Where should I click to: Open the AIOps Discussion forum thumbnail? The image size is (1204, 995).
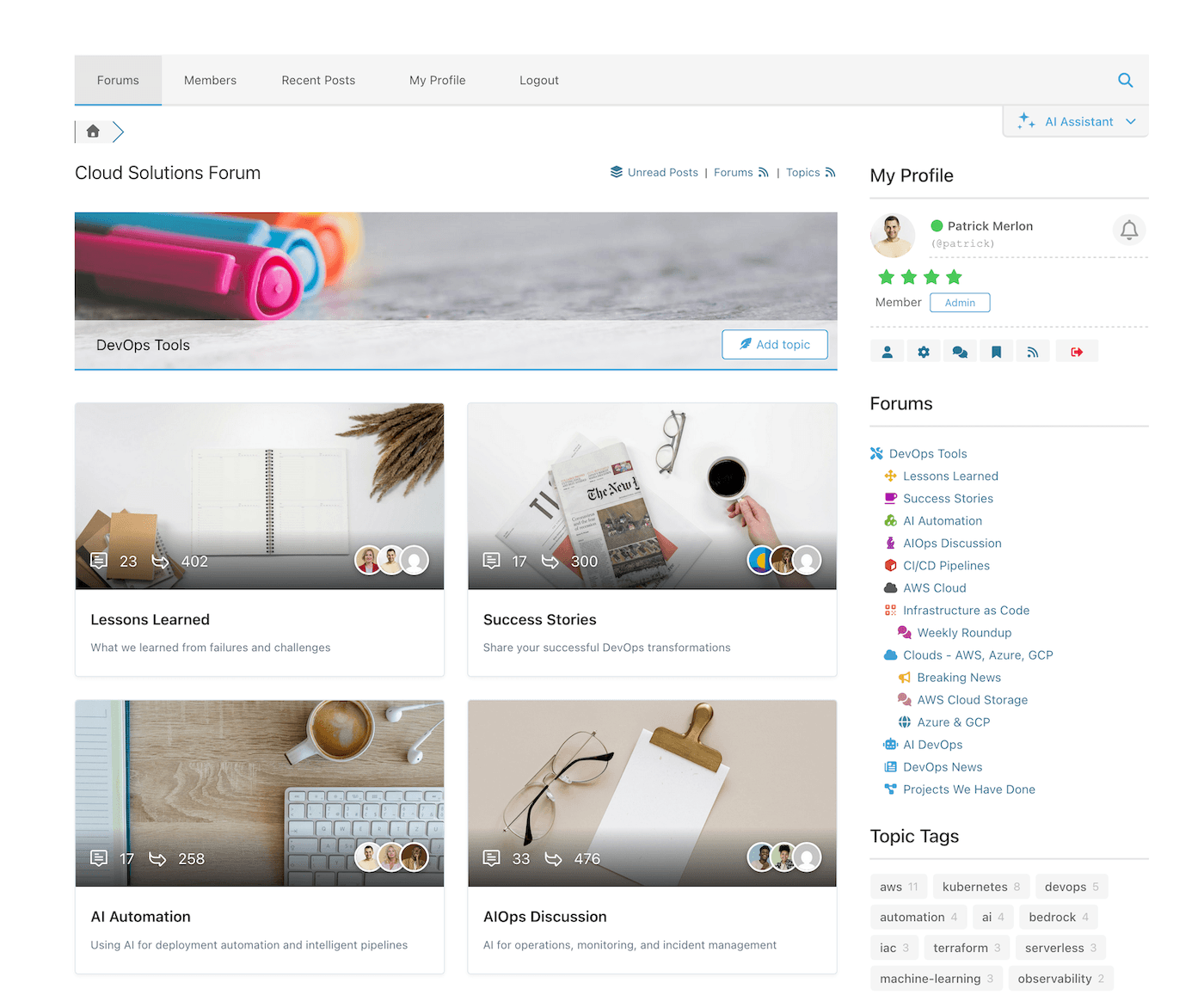[x=651, y=793]
